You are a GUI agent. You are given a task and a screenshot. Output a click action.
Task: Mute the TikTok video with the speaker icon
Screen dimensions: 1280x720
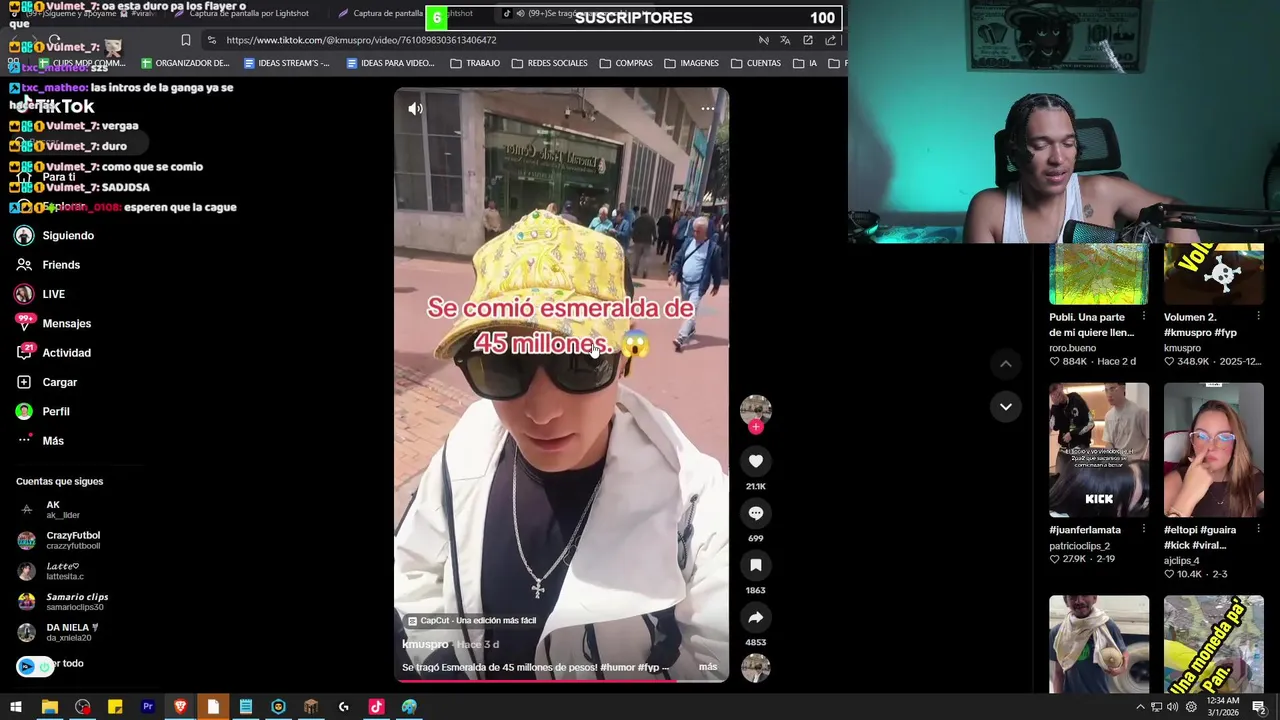click(x=416, y=109)
